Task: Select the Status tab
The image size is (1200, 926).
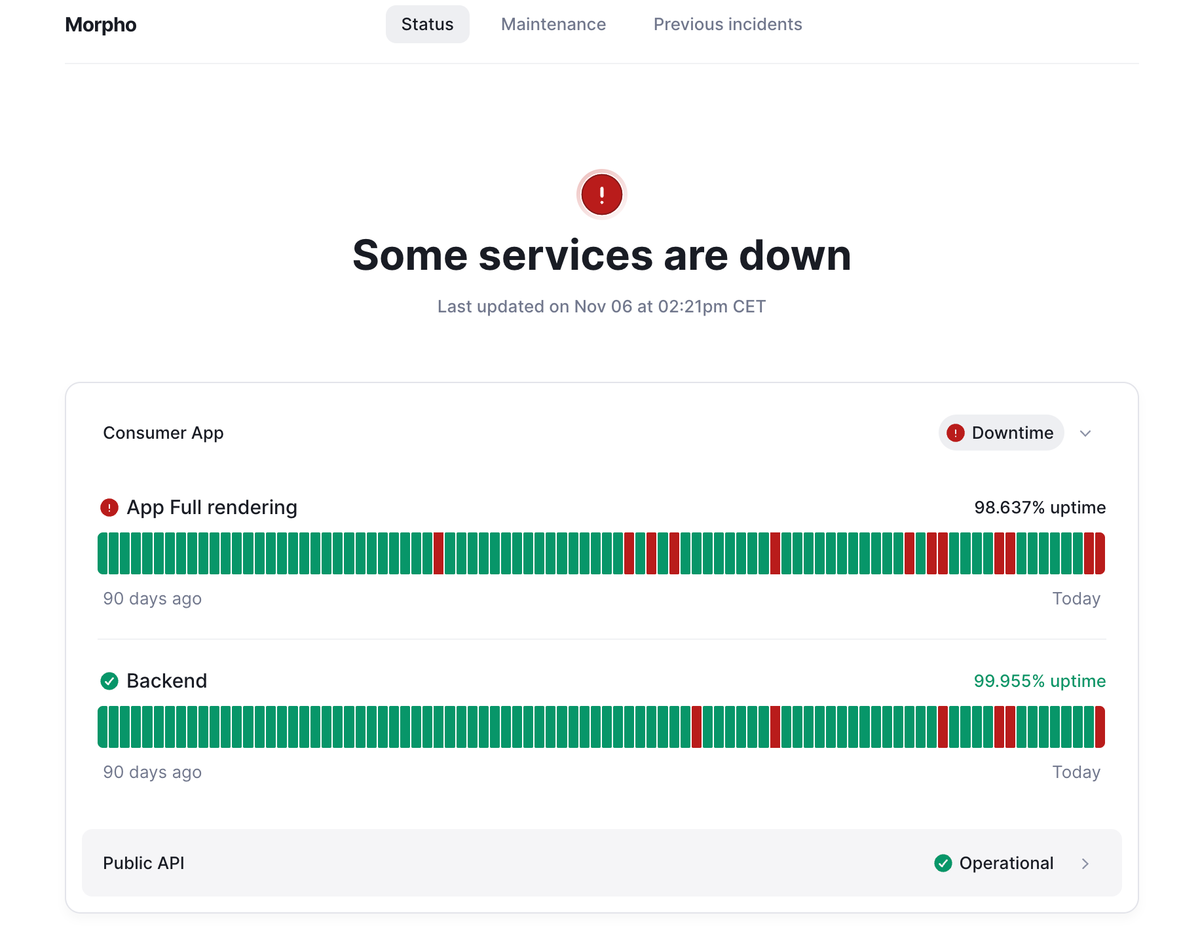Action: pyautogui.click(x=427, y=24)
